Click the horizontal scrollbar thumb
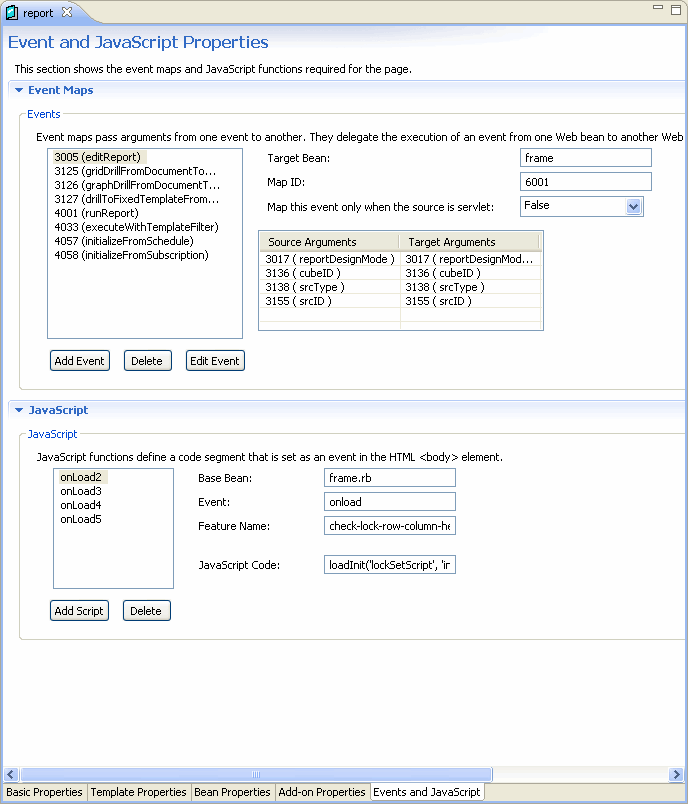Image resolution: width=688 pixels, height=804 pixels. (x=256, y=774)
